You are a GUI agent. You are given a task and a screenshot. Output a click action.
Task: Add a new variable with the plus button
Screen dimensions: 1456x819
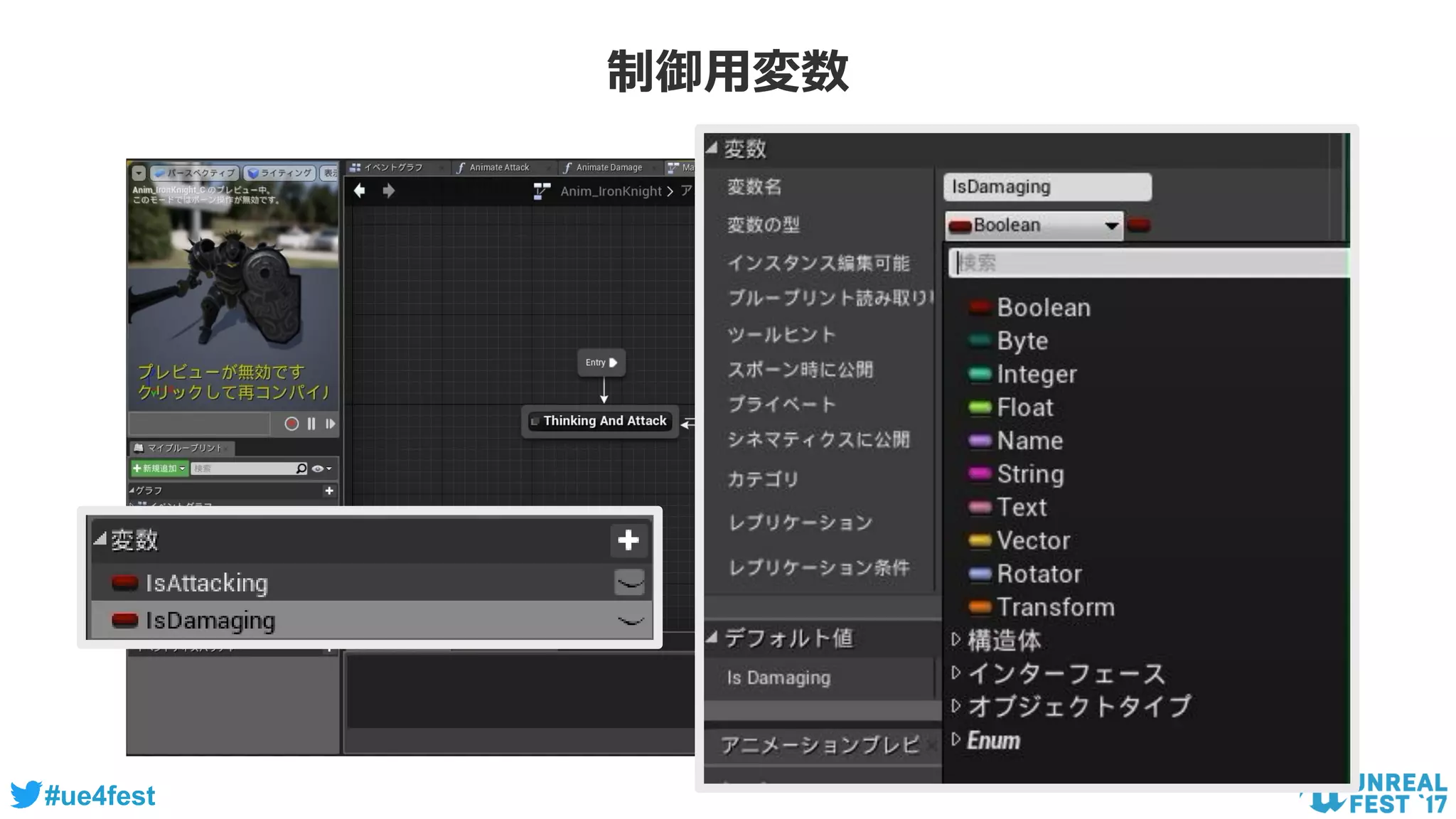(x=628, y=540)
